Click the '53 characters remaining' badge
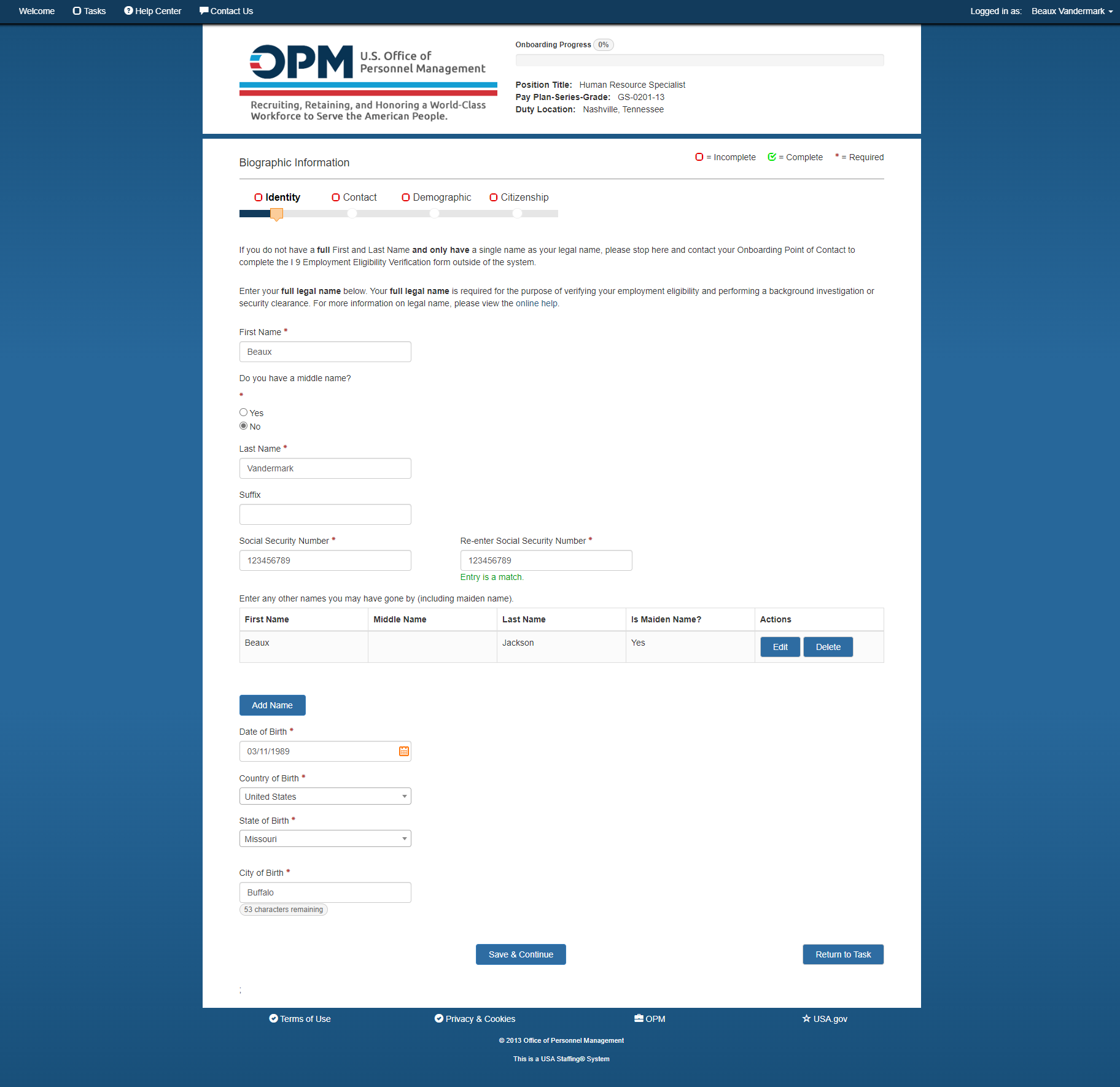The width and height of the screenshot is (1120, 1087). click(x=283, y=910)
